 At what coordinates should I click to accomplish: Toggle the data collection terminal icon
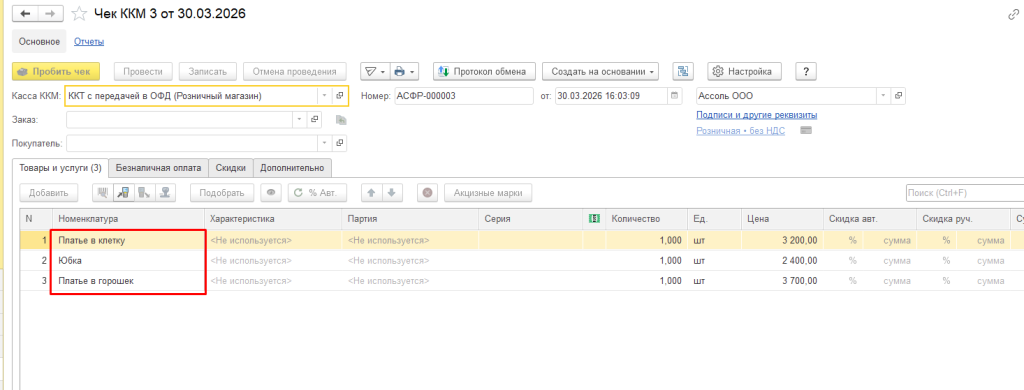pyautogui.click(x=123, y=193)
